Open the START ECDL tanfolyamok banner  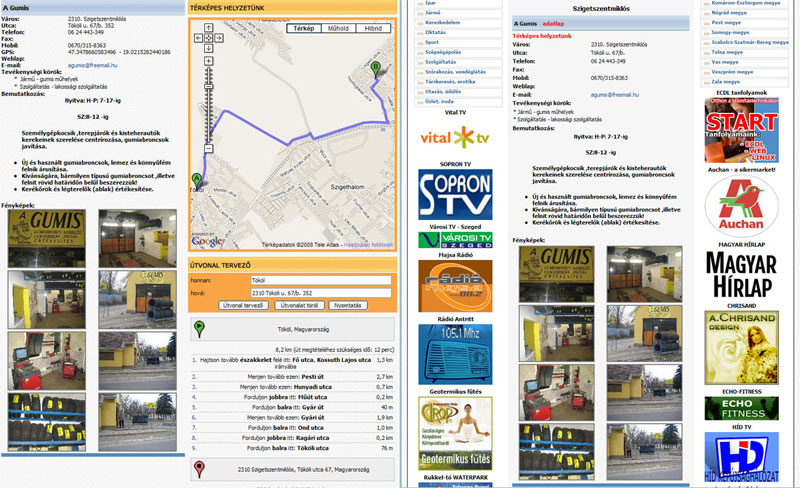[x=742, y=130]
